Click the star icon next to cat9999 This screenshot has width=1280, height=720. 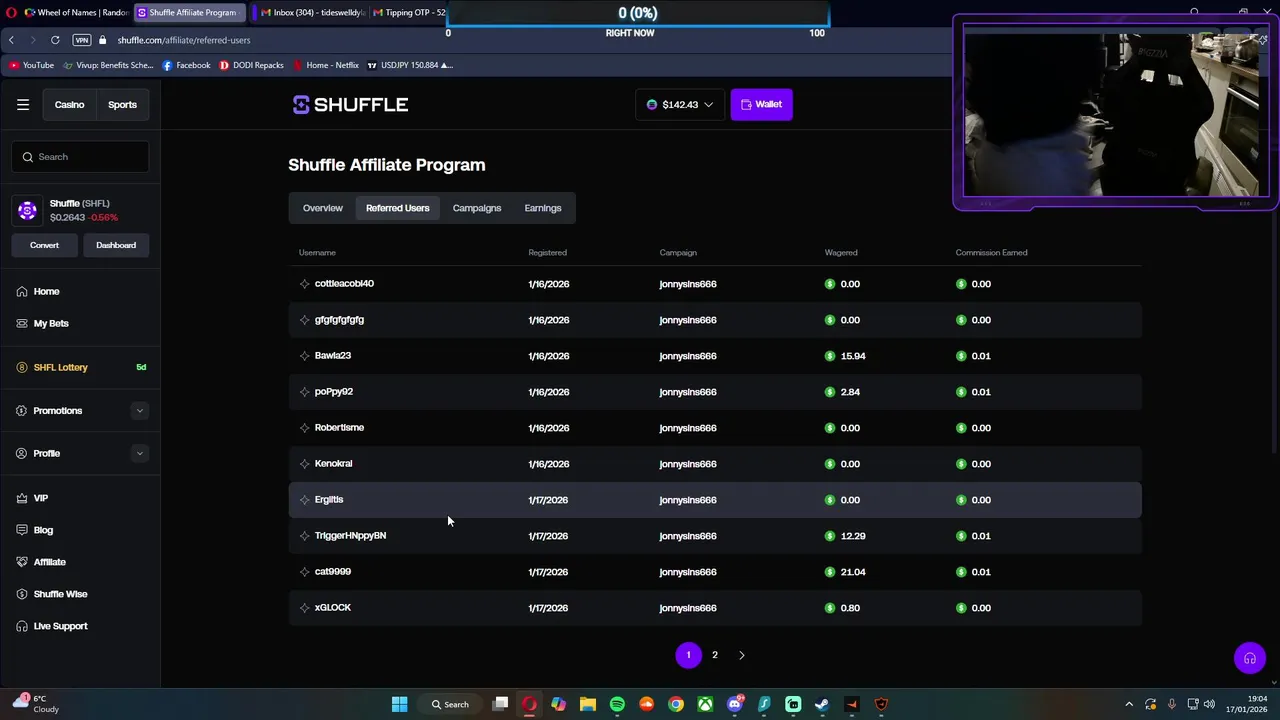(x=304, y=572)
